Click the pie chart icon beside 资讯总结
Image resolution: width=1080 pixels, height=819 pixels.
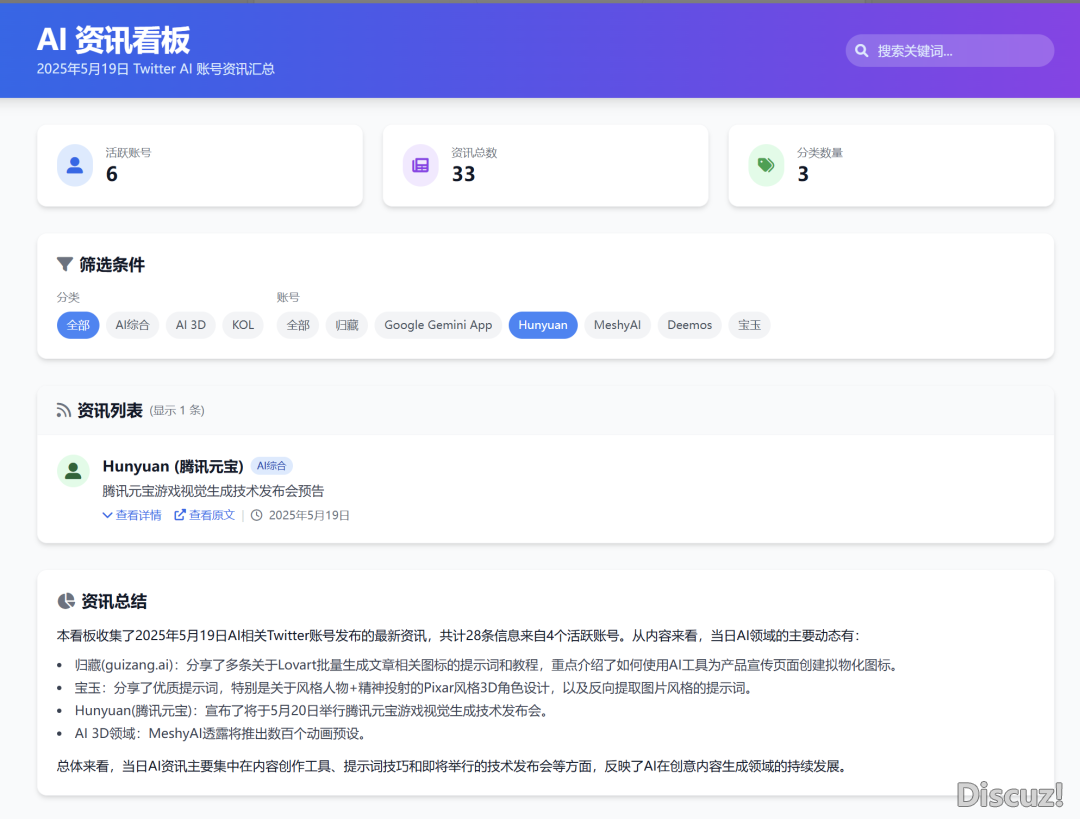(66, 601)
